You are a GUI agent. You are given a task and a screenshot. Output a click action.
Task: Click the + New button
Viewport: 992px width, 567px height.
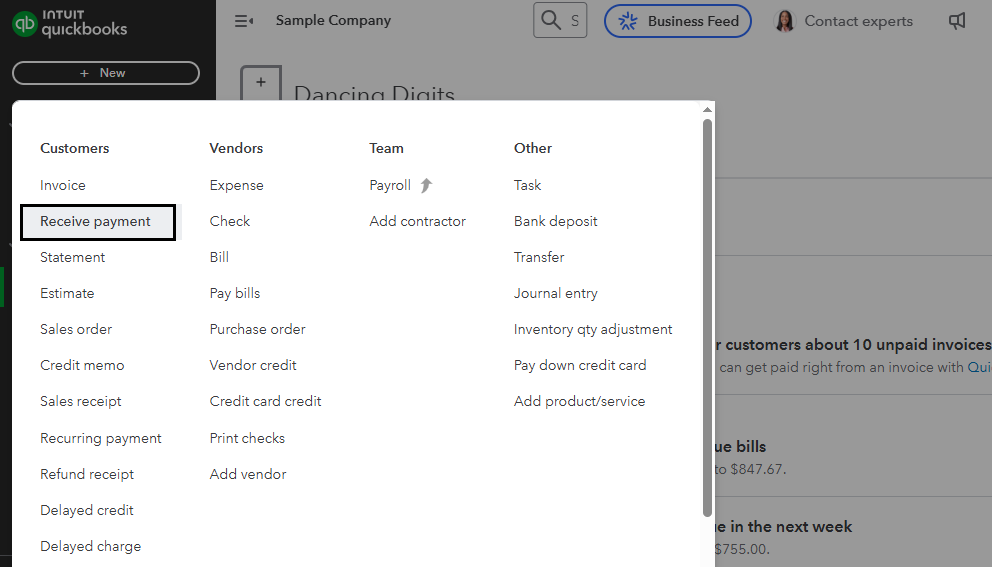click(106, 73)
